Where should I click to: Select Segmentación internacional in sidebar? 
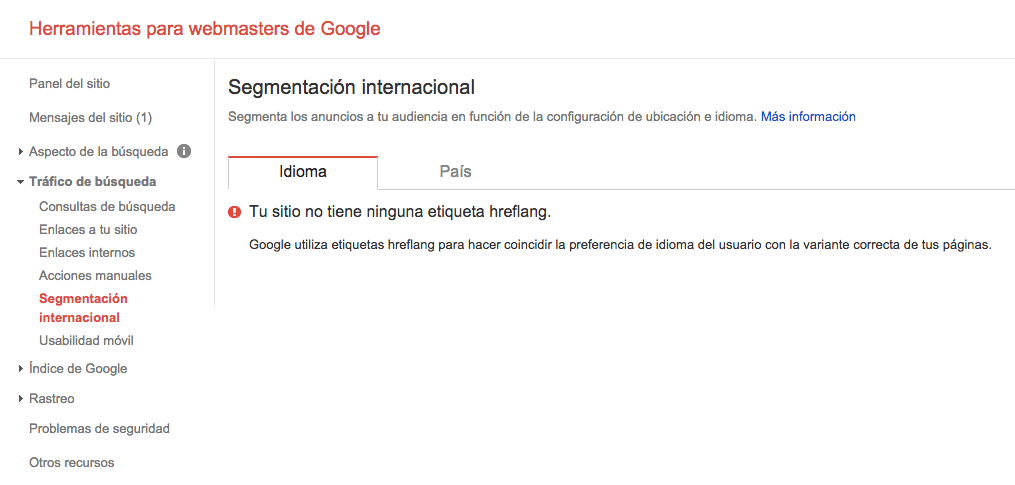(x=83, y=308)
